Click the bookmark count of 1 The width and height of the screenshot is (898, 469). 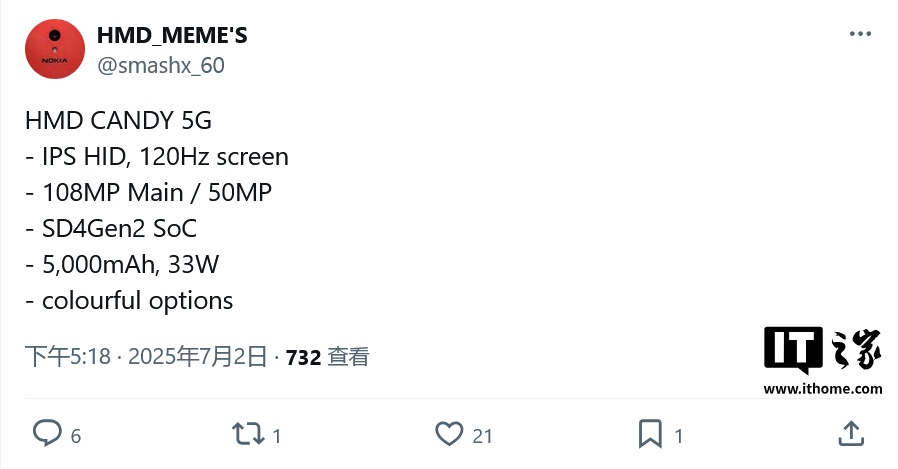(x=679, y=435)
